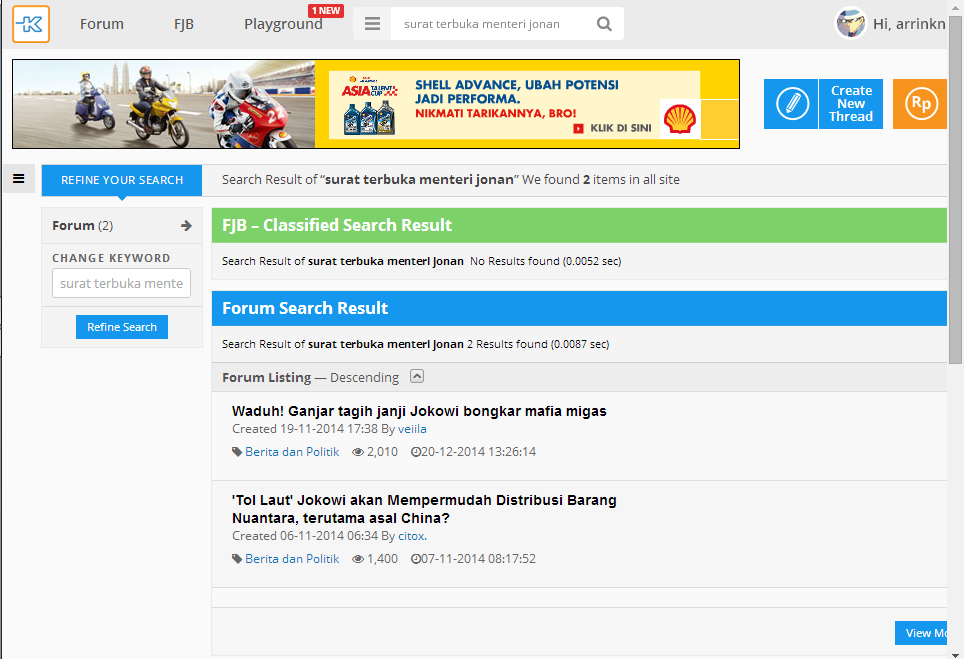Image resolution: width=972 pixels, height=659 pixels.
Task: Open 'Tol Laut' Jokowi thread title
Action: coord(424,509)
